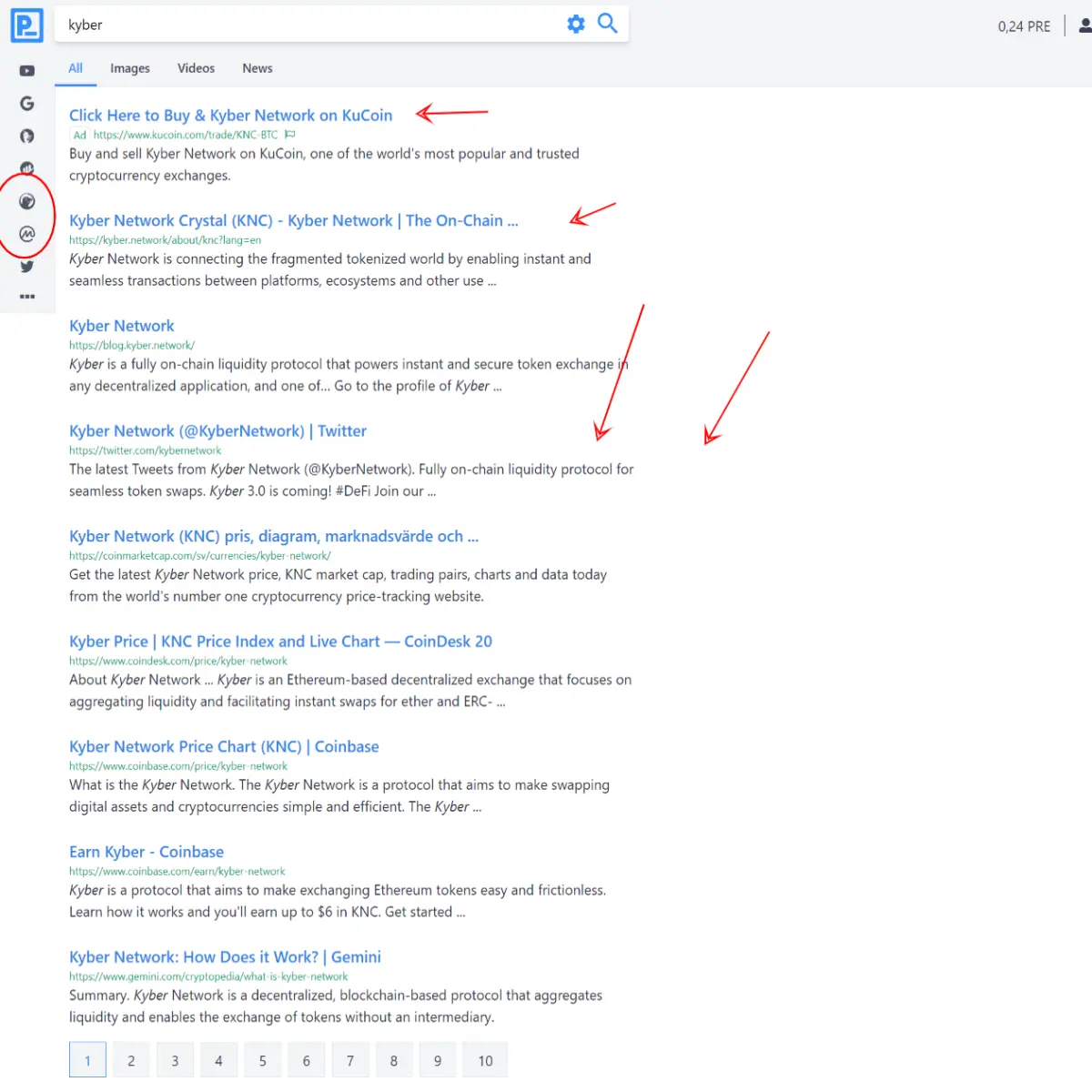Show more providers via three-dots icon
Viewport: 1092px width, 1092px height.
pyautogui.click(x=27, y=297)
